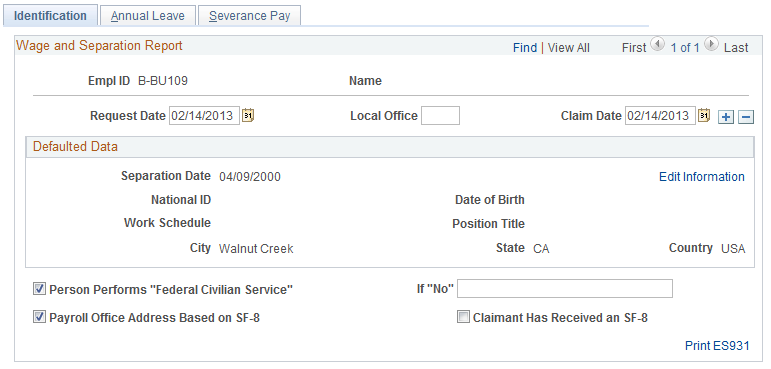Add a new row with plus icon
Image resolution: width=771 pixels, height=369 pixels.
(726, 117)
